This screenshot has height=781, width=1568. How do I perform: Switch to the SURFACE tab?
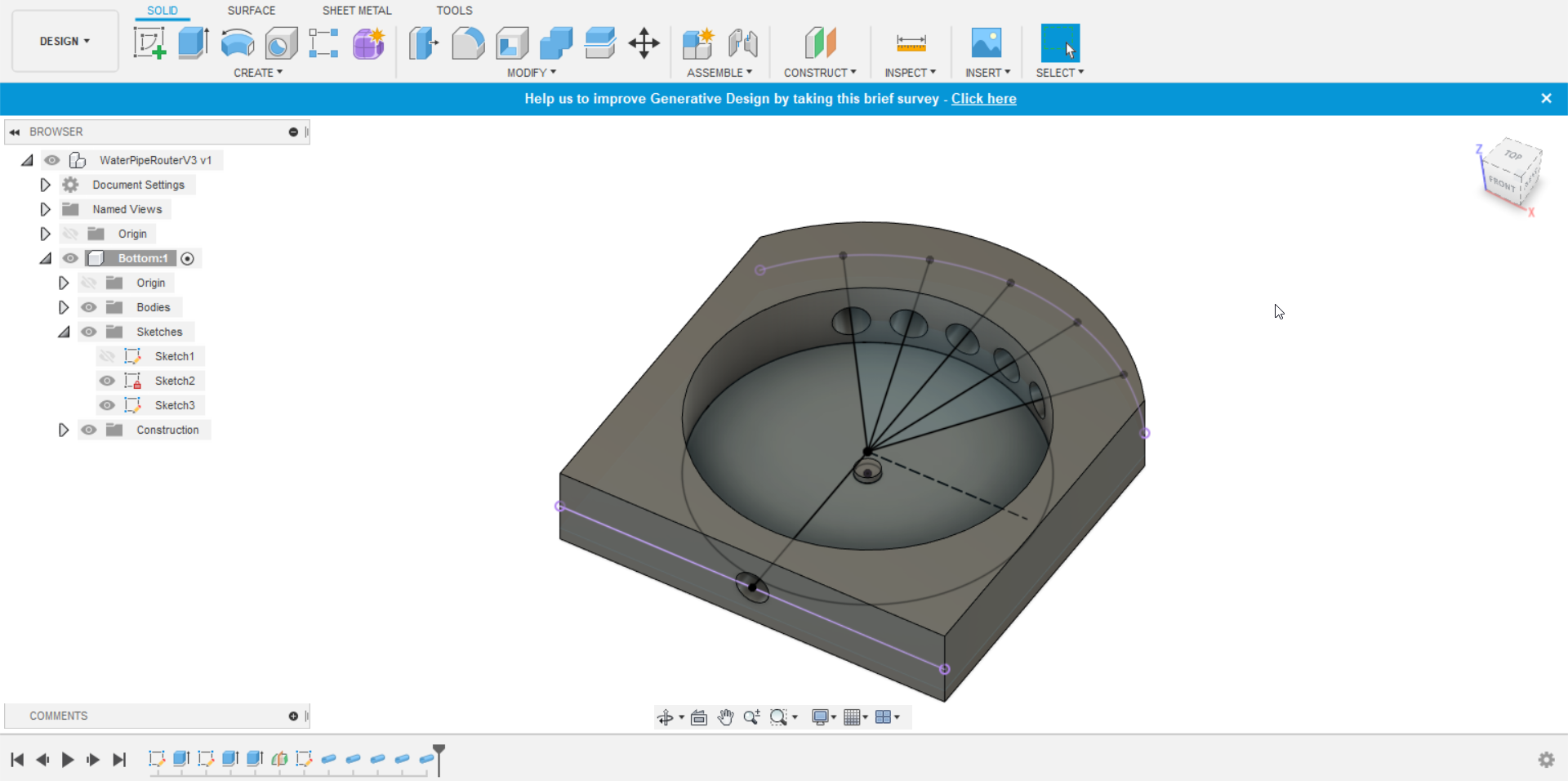click(x=252, y=11)
